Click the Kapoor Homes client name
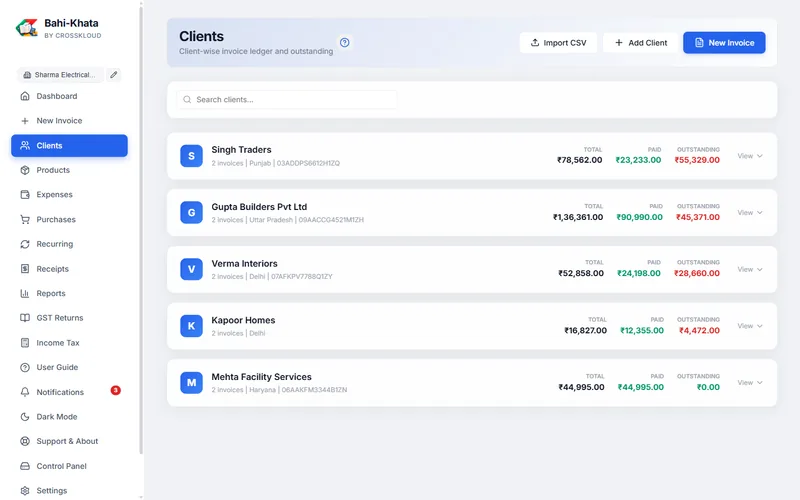 coord(243,320)
